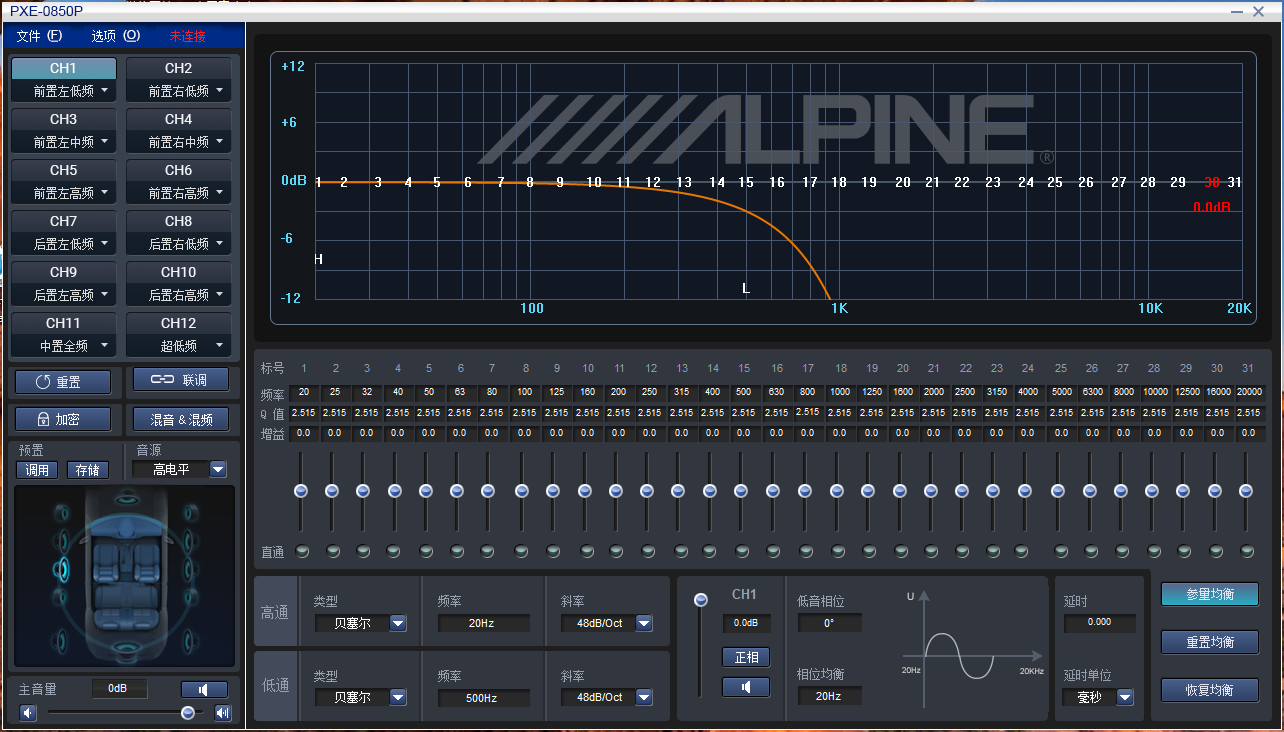The image size is (1284, 732).
Task: Toggle bypass indicator for band 1
Action: click(x=303, y=551)
